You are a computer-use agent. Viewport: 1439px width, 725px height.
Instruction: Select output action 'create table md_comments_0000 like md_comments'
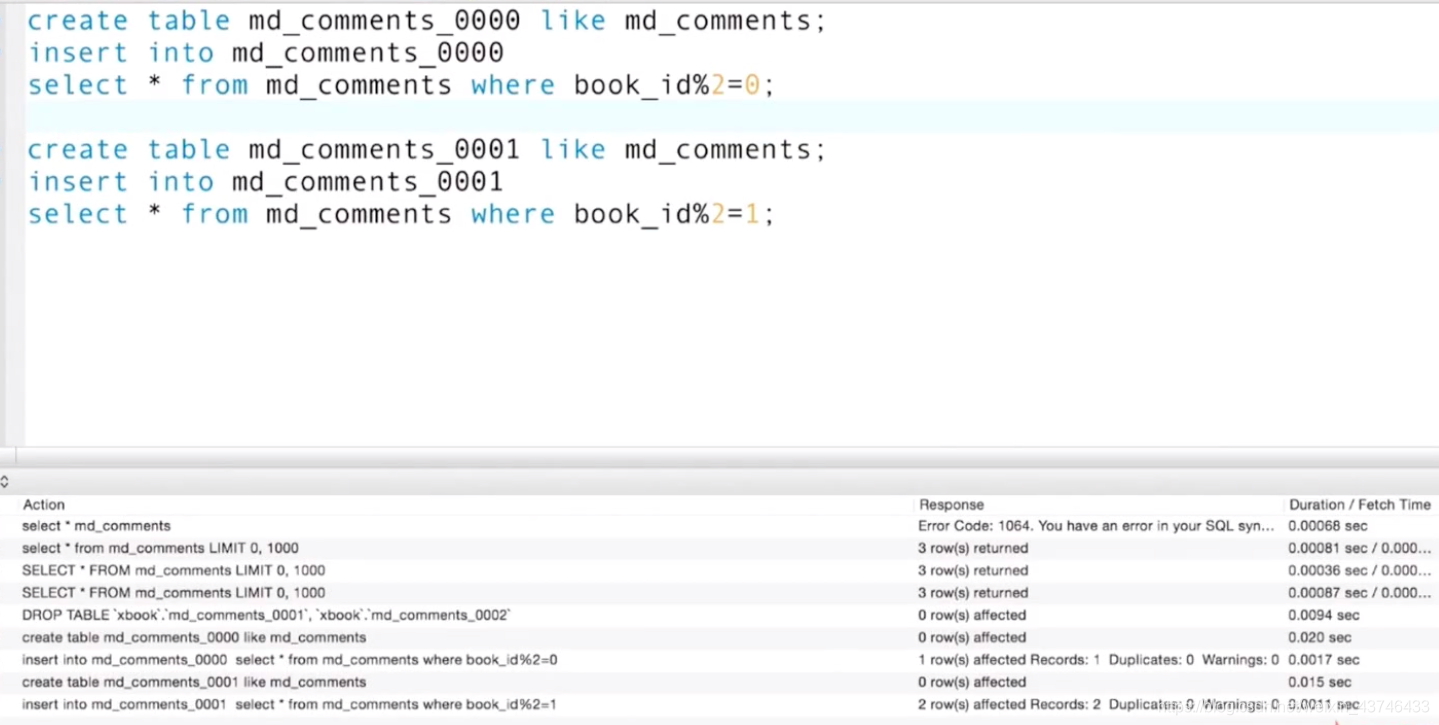[x=194, y=637]
